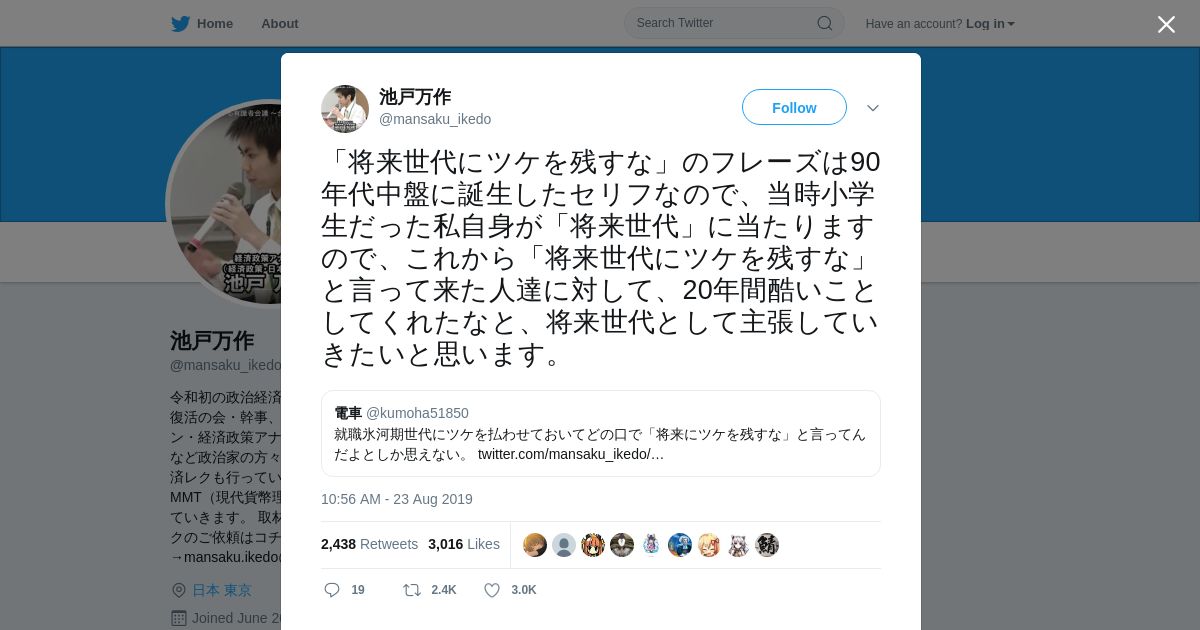Viewport: 1200px width, 630px height.
Task: Open 池戸万作 profile avatar in tweet
Action: (345, 108)
